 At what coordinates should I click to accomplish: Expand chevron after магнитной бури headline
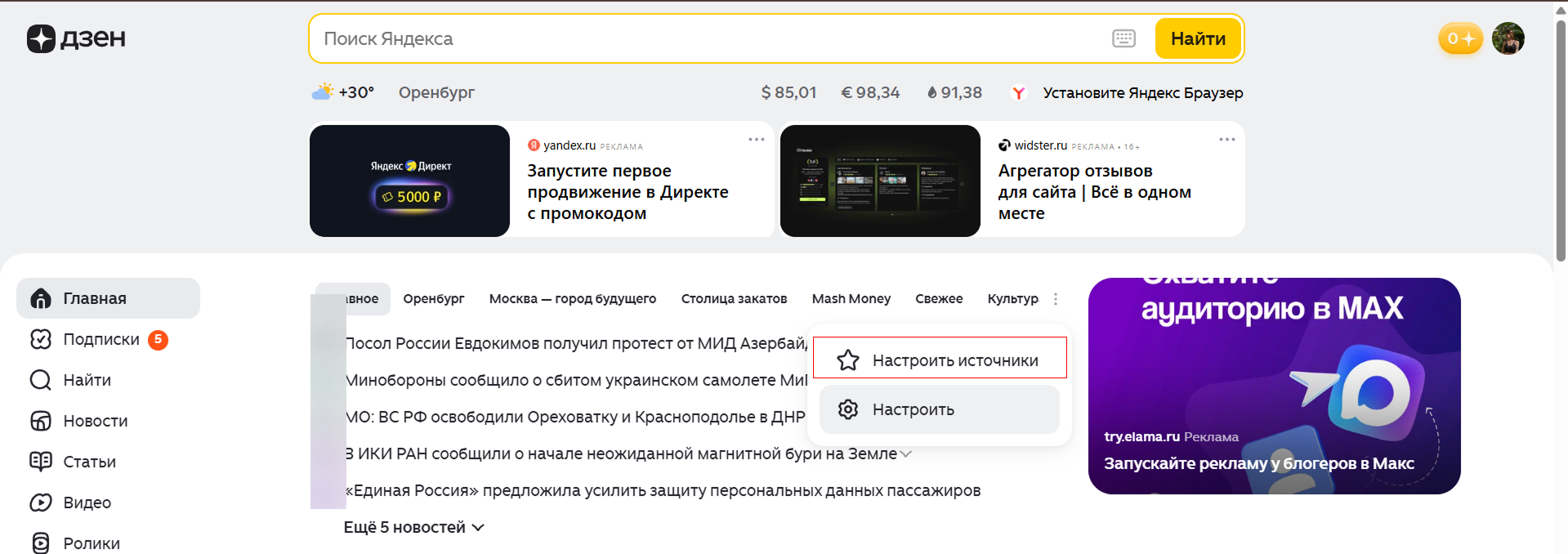click(x=906, y=454)
